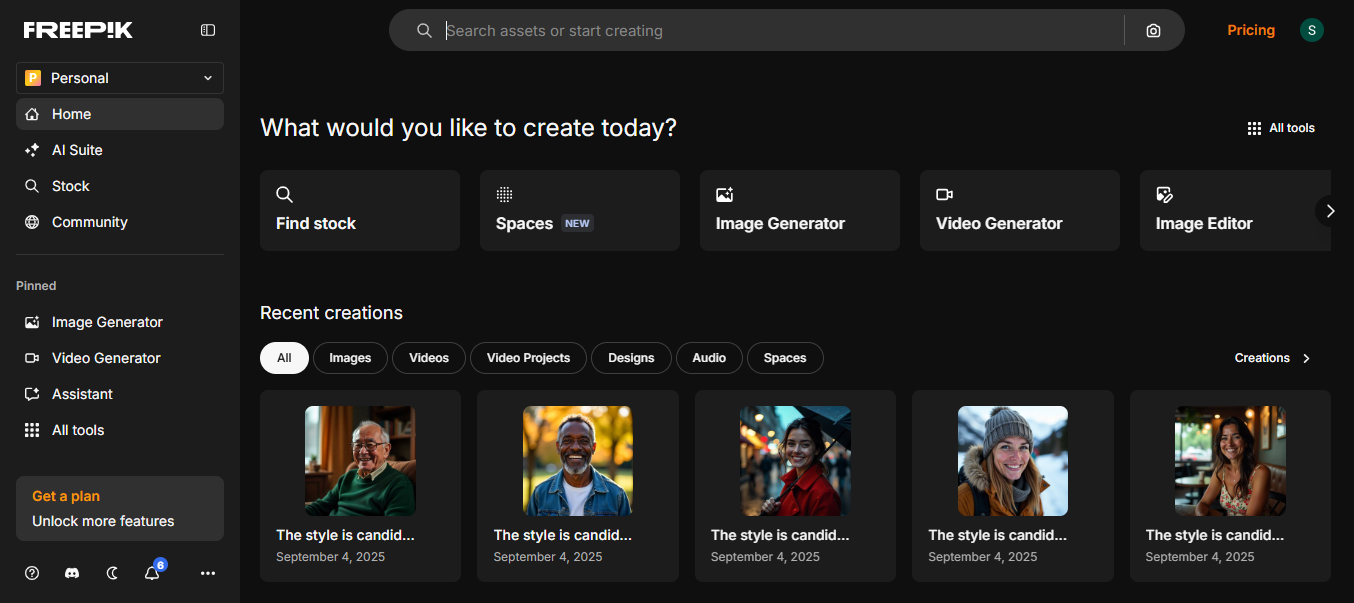Open notifications bell with badge
This screenshot has height=603, width=1354.
point(152,573)
